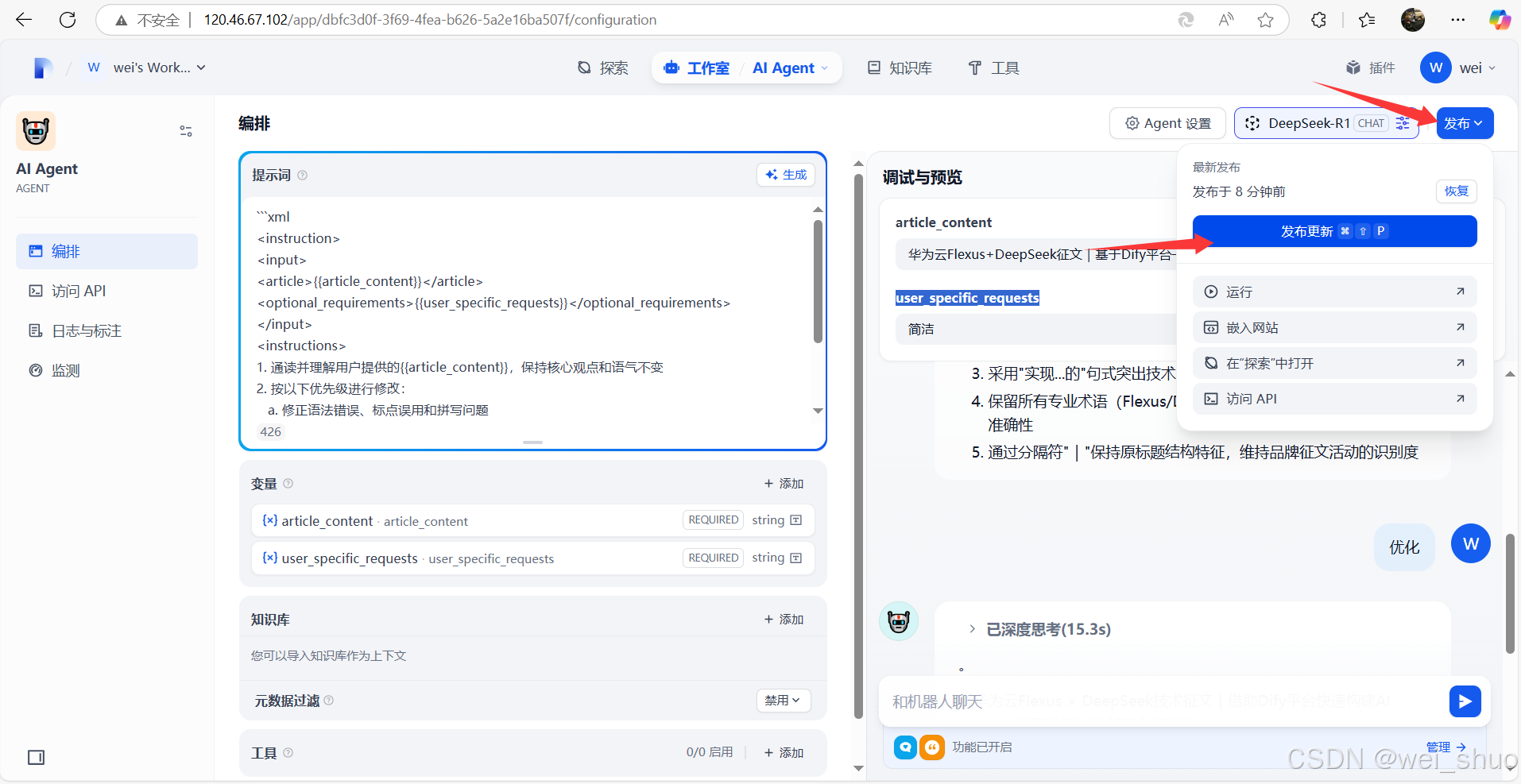This screenshot has width=1521, height=784.
Task: Click the help icon next to 提示词
Action: coord(302,176)
